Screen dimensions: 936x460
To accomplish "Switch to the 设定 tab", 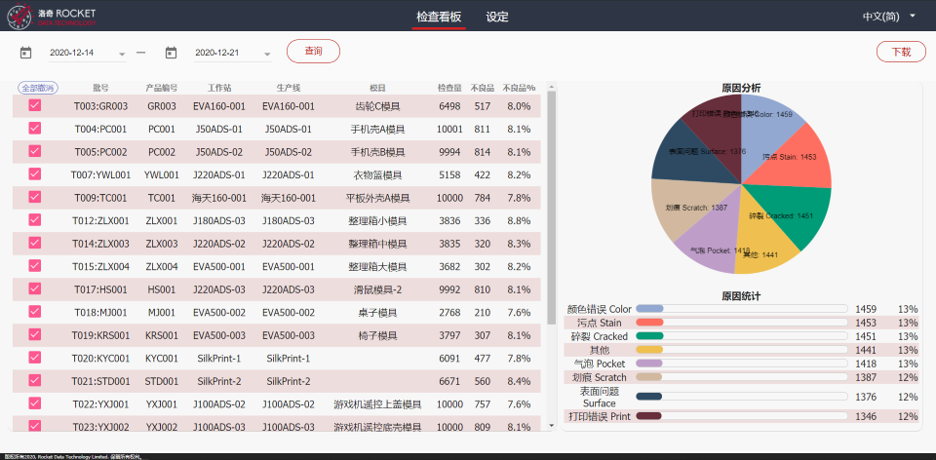I will coord(497,17).
